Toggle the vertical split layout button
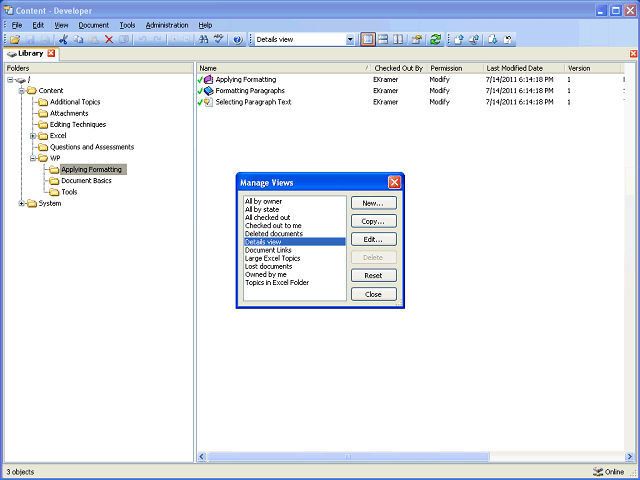 [x=398, y=40]
